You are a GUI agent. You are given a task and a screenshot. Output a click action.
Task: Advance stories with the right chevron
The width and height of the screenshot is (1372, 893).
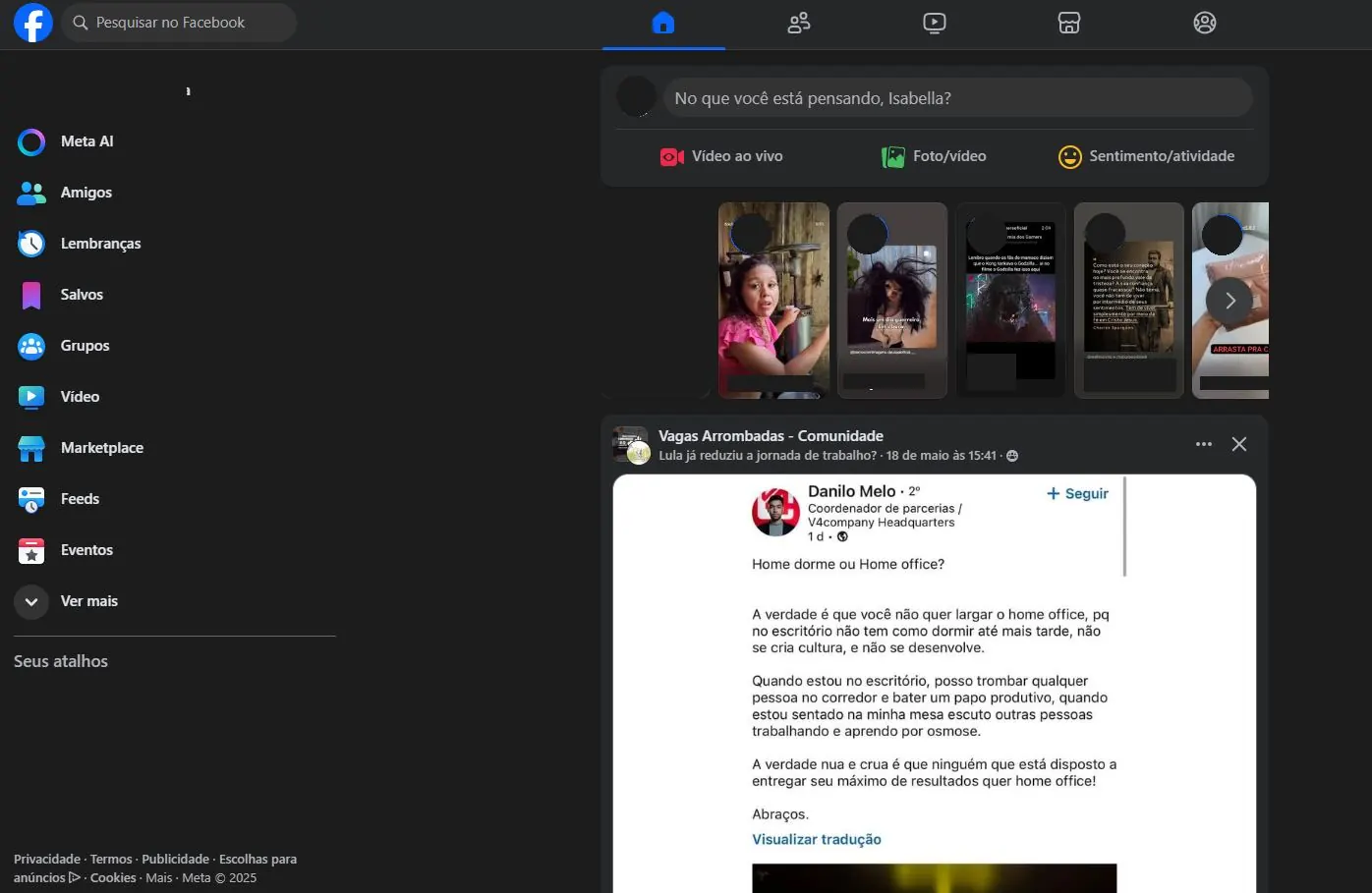point(1229,300)
